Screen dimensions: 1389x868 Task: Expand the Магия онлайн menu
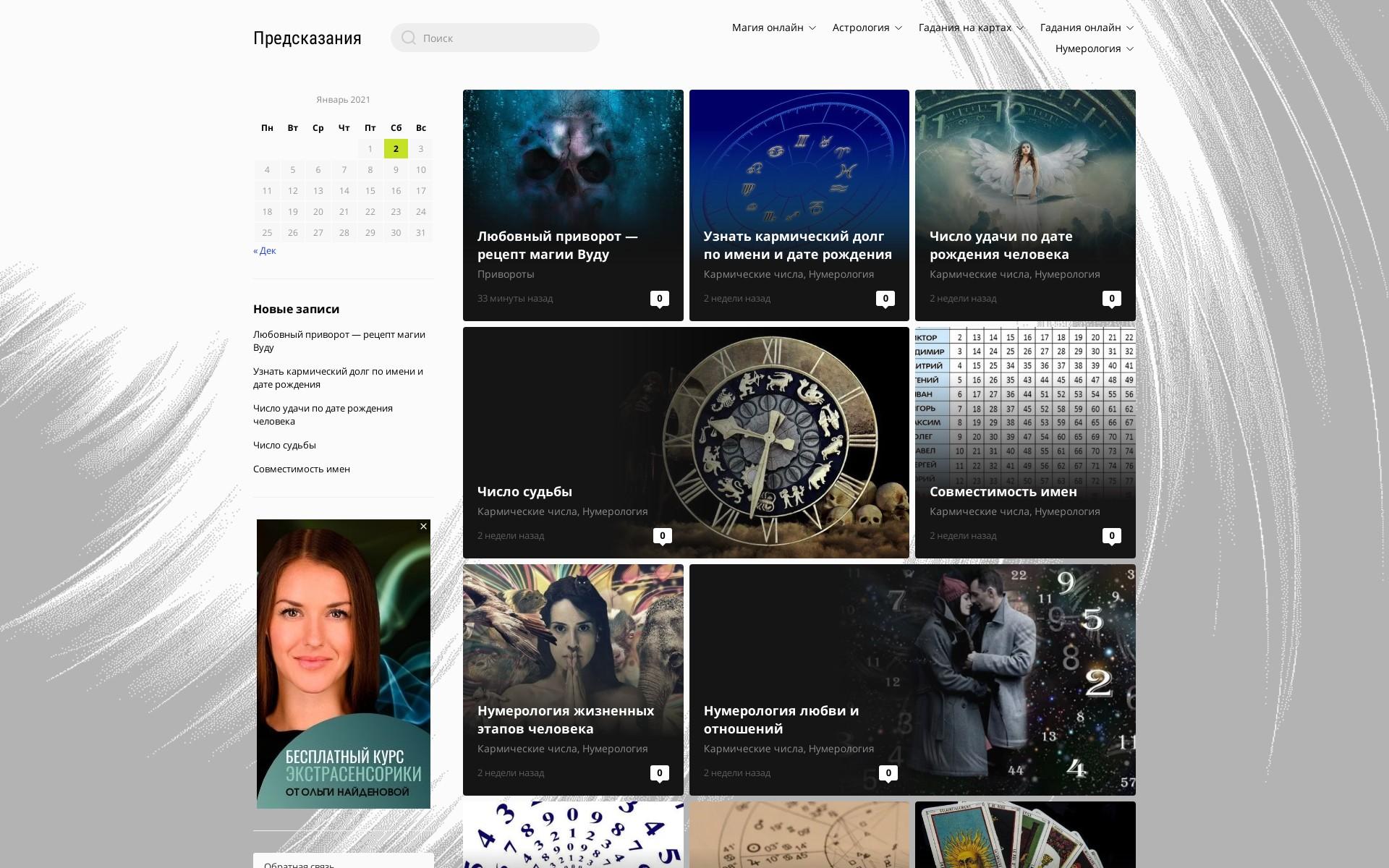tap(773, 27)
